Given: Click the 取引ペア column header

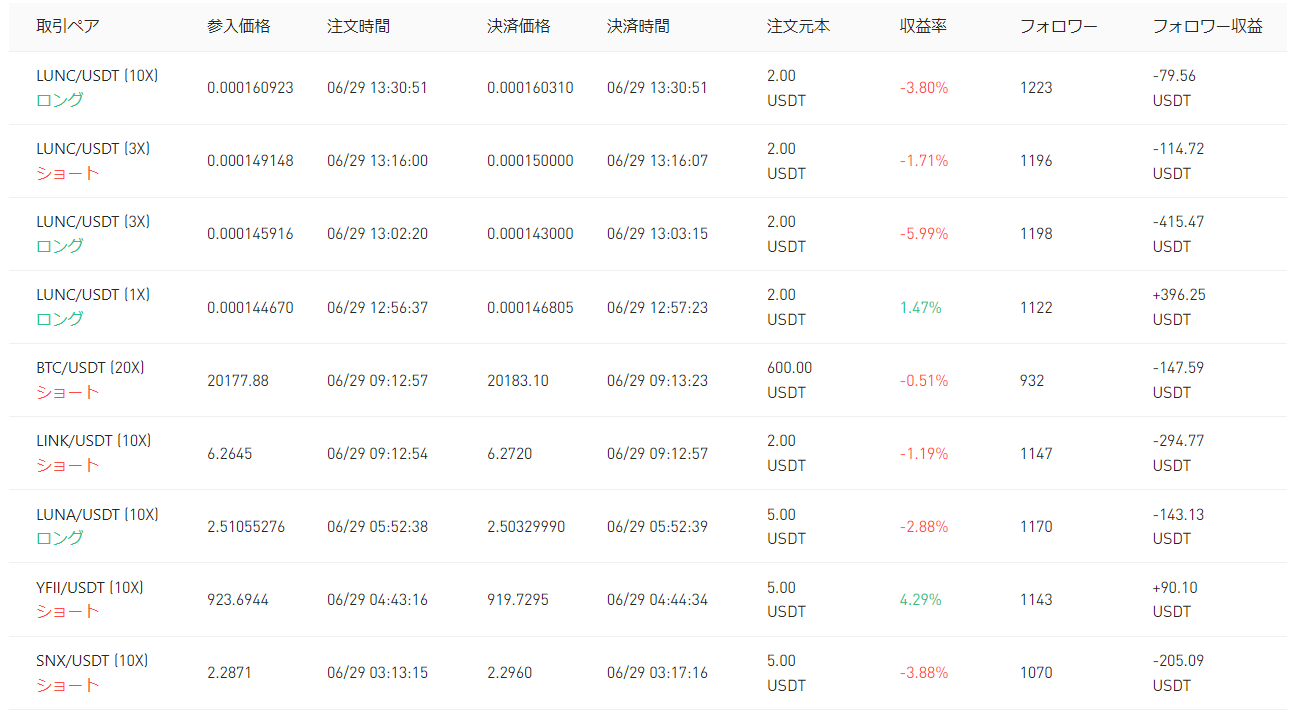Looking at the screenshot, I should (68, 26).
